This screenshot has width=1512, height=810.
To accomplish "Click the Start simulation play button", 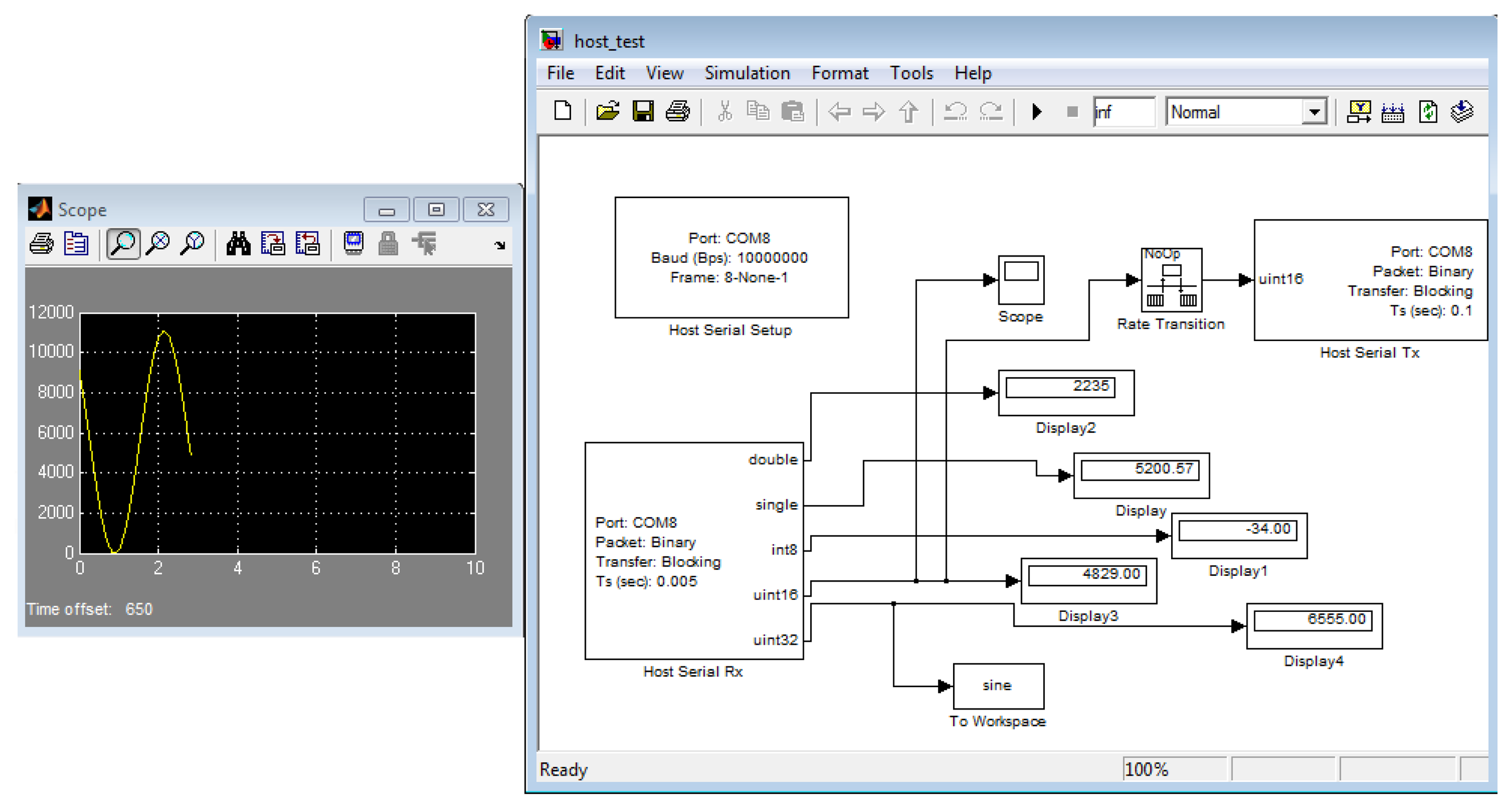I will (x=1036, y=111).
